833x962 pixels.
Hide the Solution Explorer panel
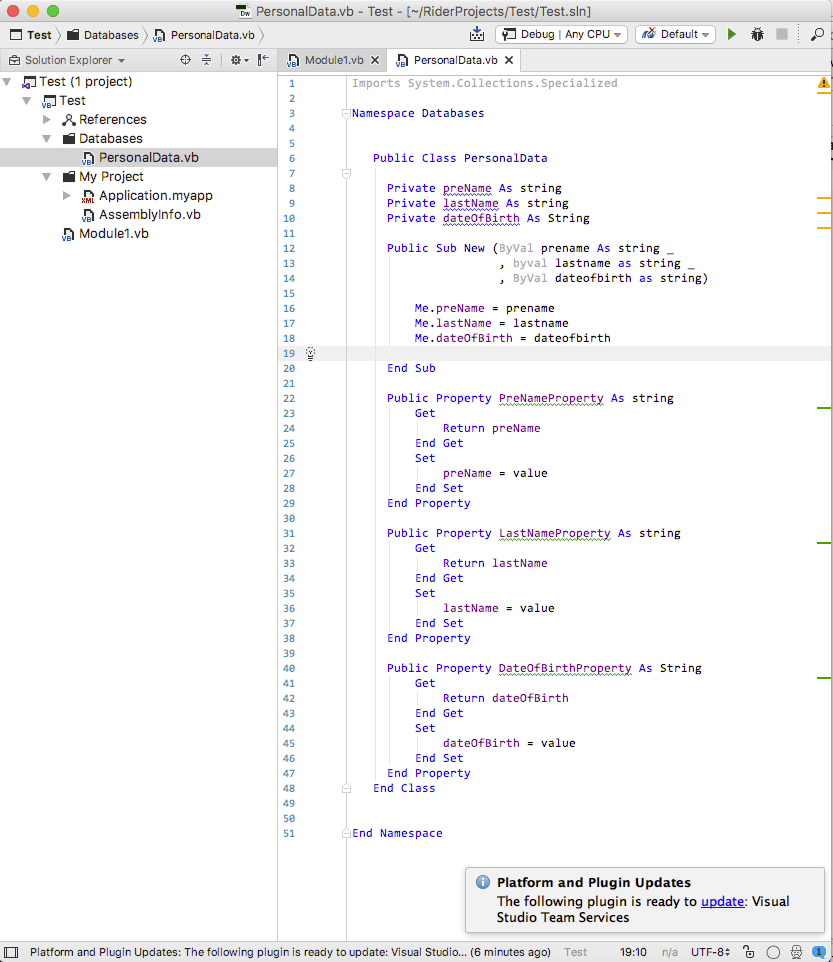(263, 60)
